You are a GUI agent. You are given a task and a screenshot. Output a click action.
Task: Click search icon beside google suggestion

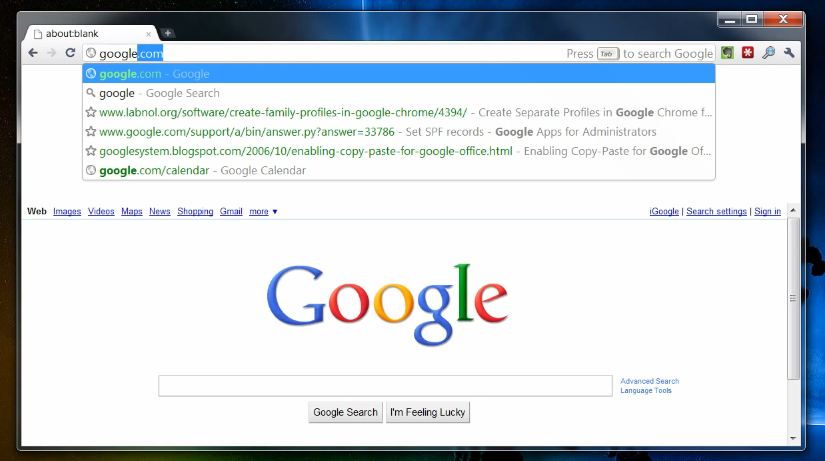tap(91, 93)
